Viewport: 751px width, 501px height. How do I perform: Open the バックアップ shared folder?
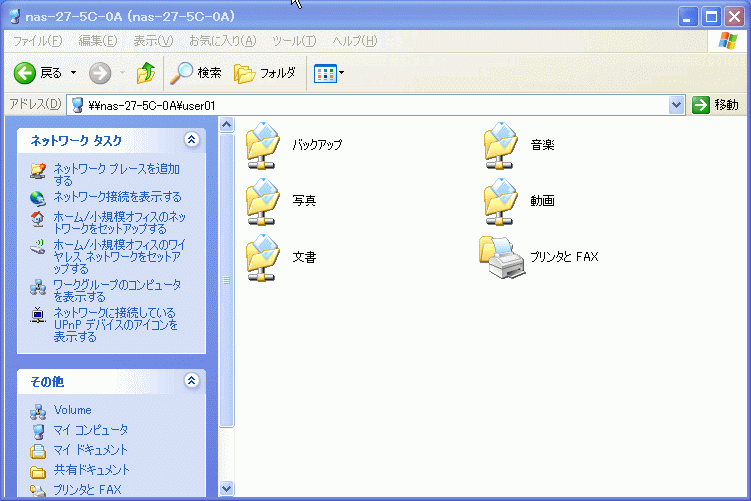[264, 145]
